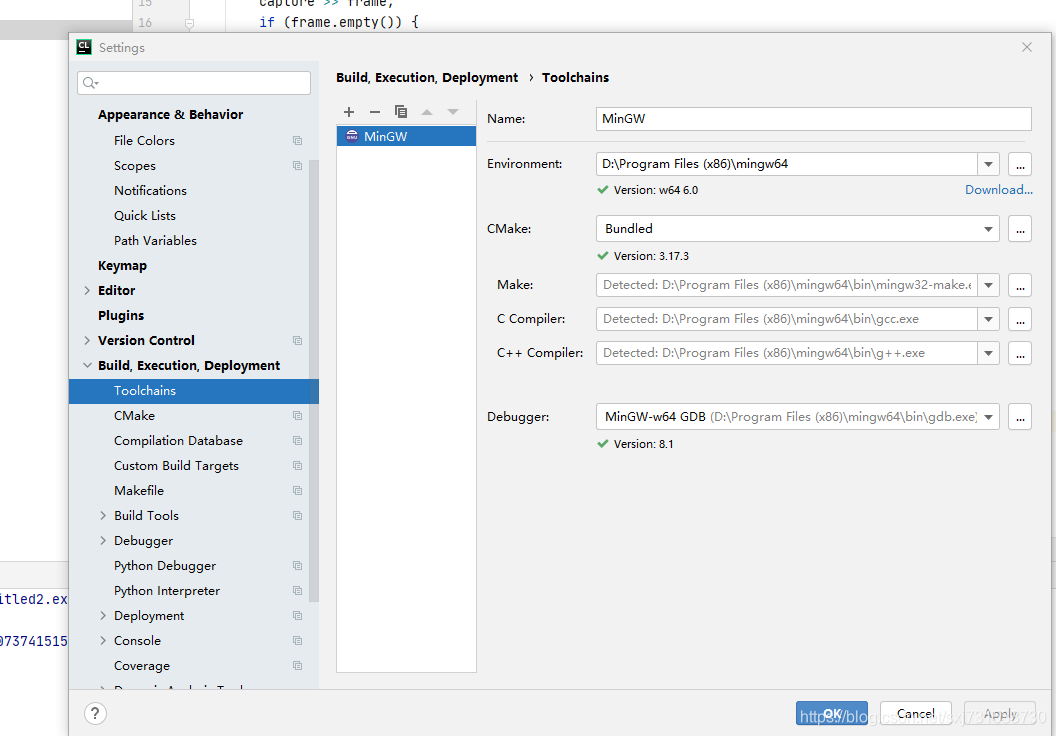Open the Debugger dropdown arrow
This screenshot has height=736, width=1056.
click(x=988, y=417)
